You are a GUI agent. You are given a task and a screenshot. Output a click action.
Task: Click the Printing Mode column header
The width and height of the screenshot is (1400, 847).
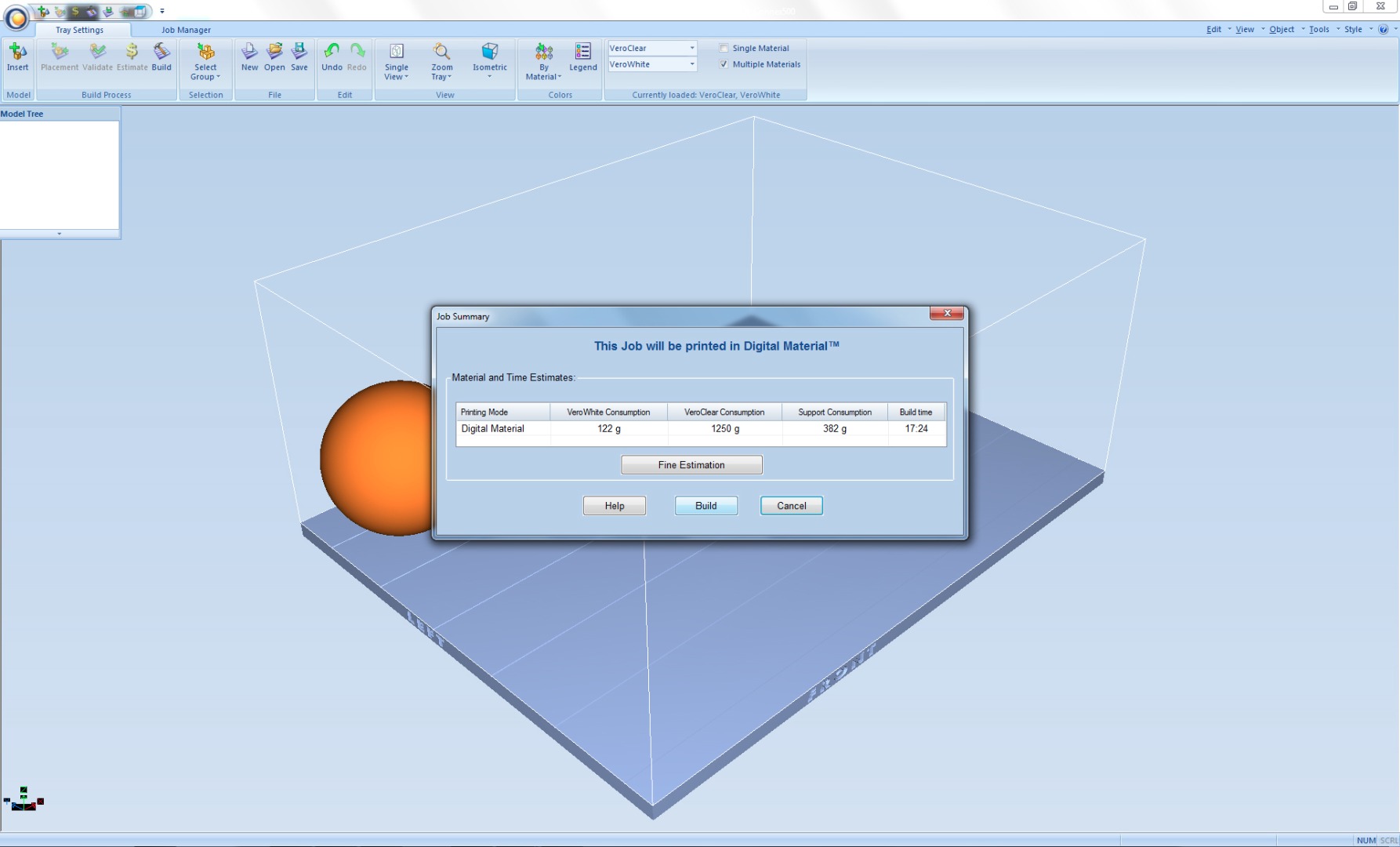coord(503,412)
